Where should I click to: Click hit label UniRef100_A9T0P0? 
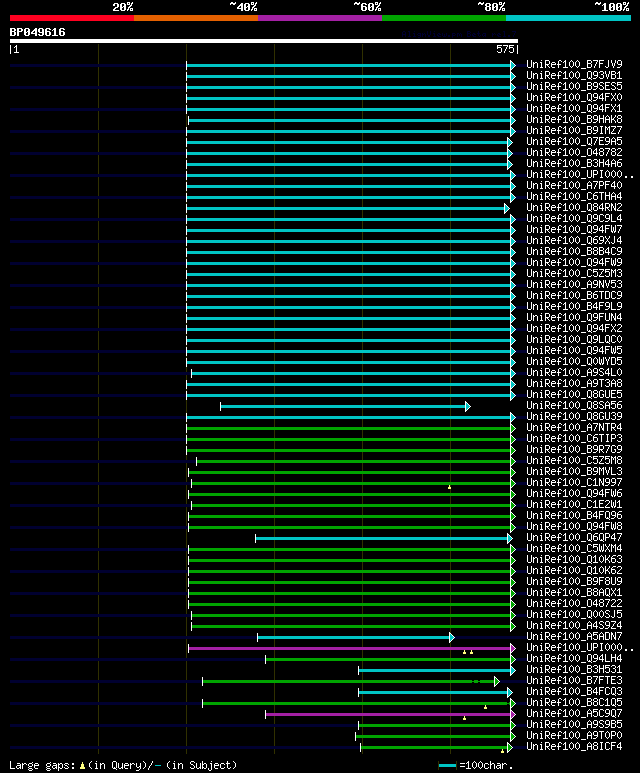coord(574,736)
